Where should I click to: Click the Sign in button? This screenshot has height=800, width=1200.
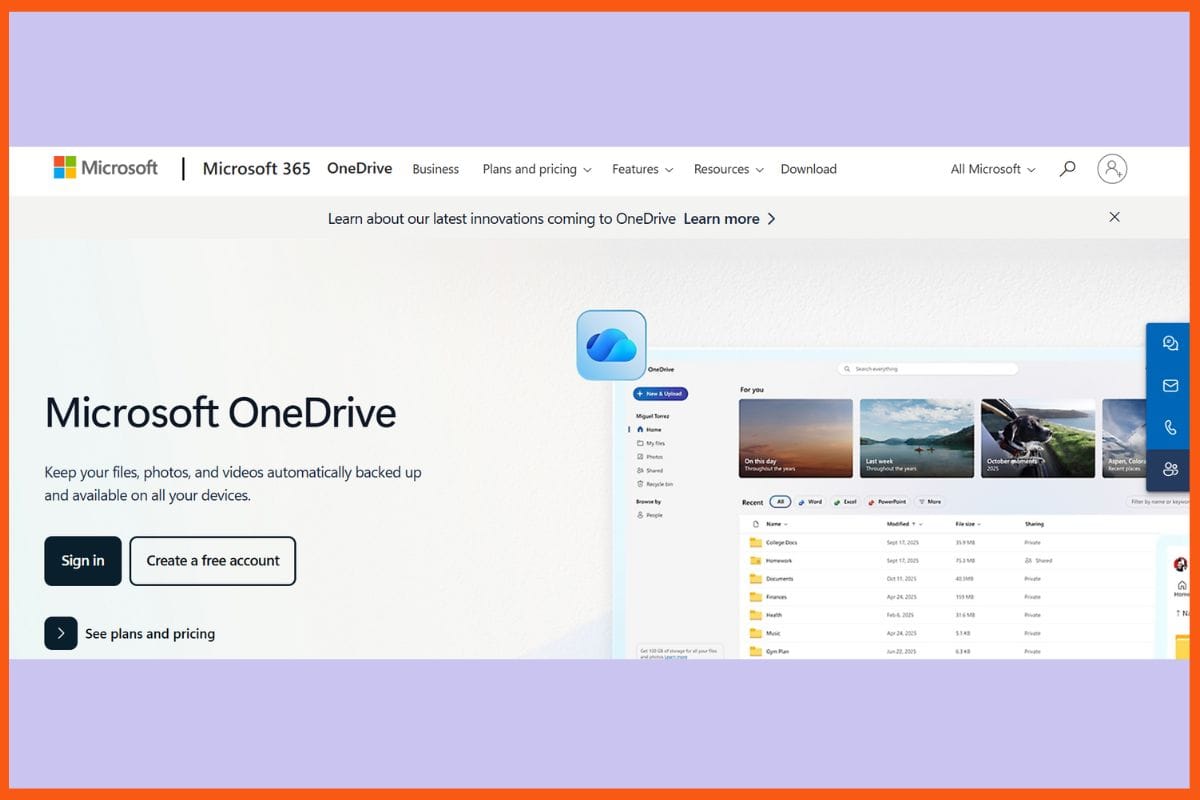pos(83,561)
